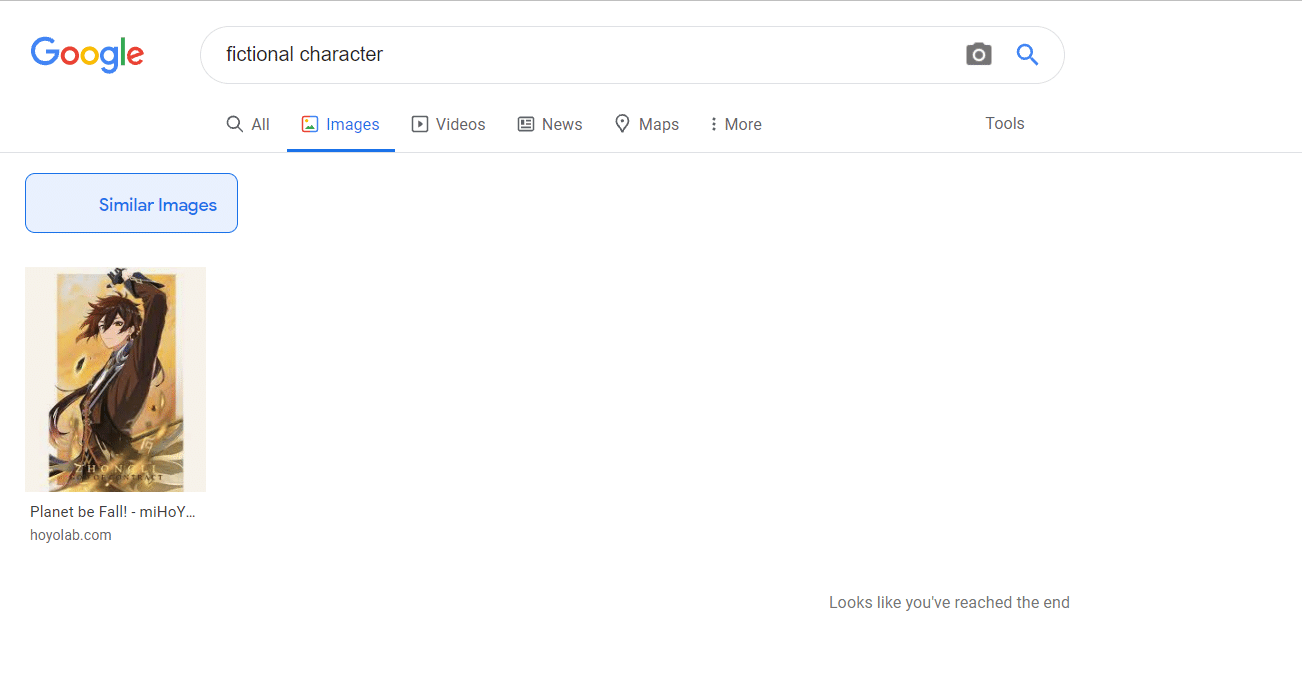Click the Similar Images button
The image size is (1302, 679).
(x=131, y=204)
